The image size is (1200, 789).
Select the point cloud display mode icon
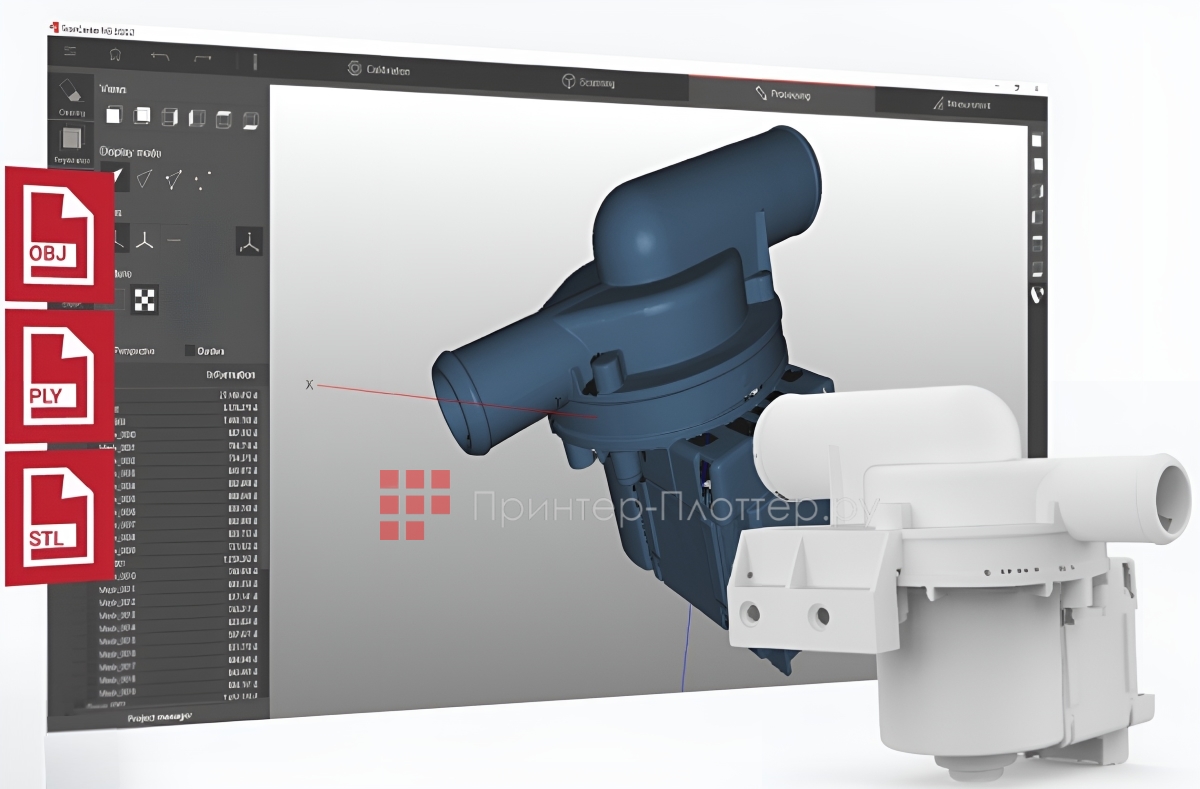click(200, 182)
